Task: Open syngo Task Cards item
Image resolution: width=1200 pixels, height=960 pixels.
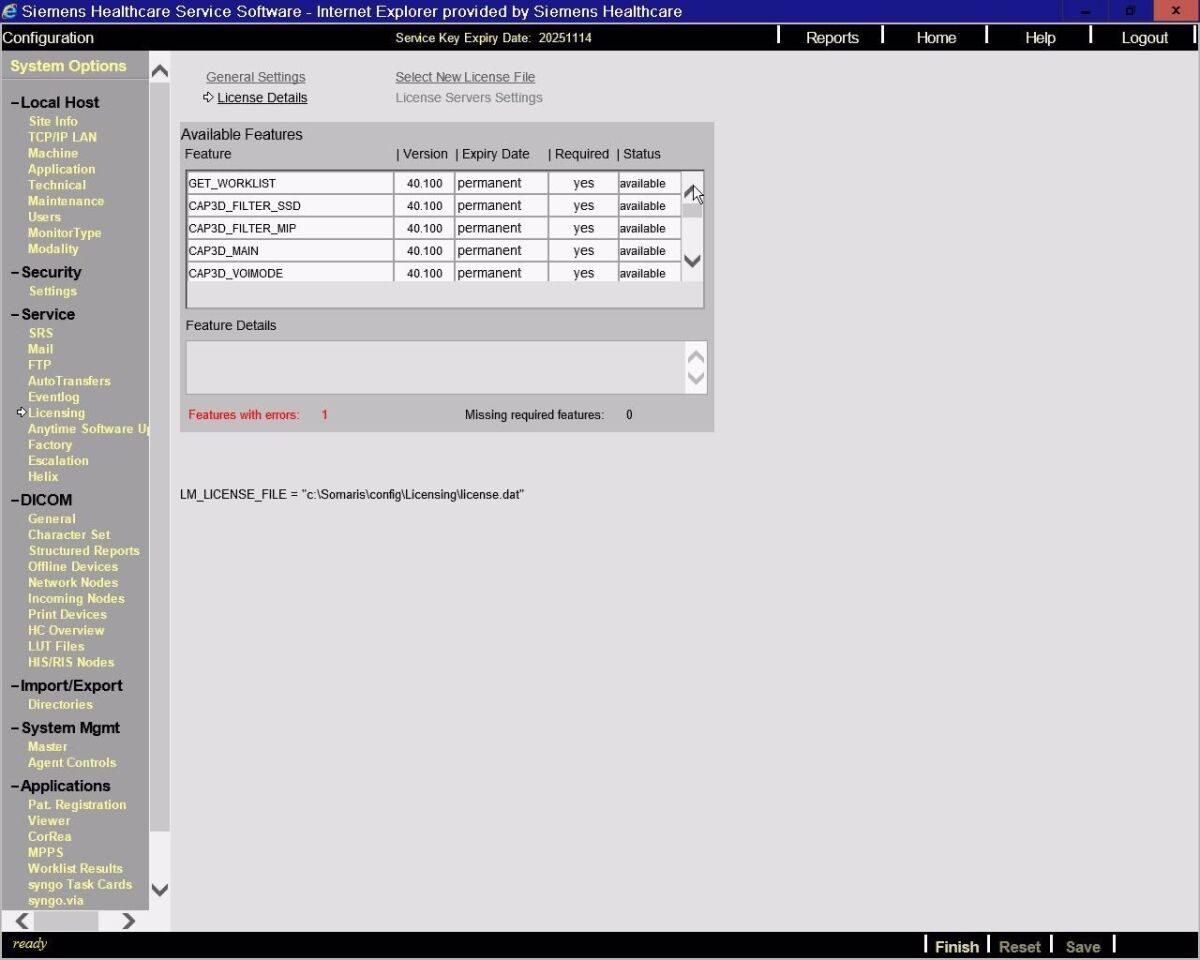Action: click(80, 885)
